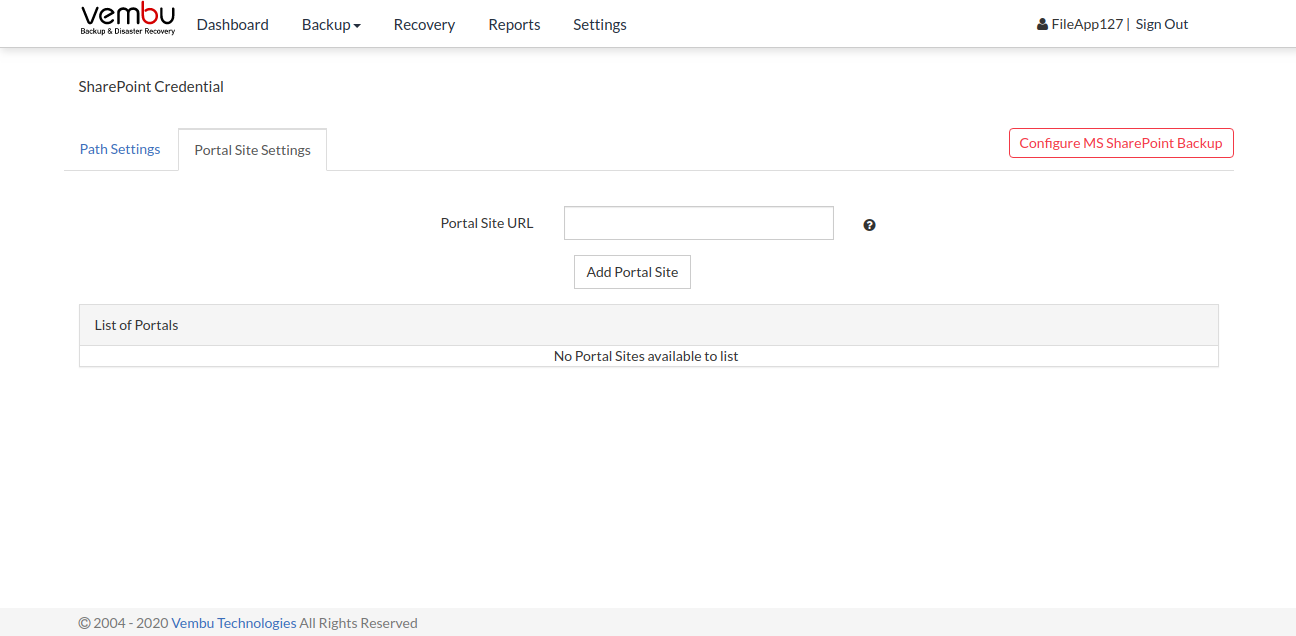The width and height of the screenshot is (1296, 636).
Task: Open the Dashboard page
Action: [232, 24]
